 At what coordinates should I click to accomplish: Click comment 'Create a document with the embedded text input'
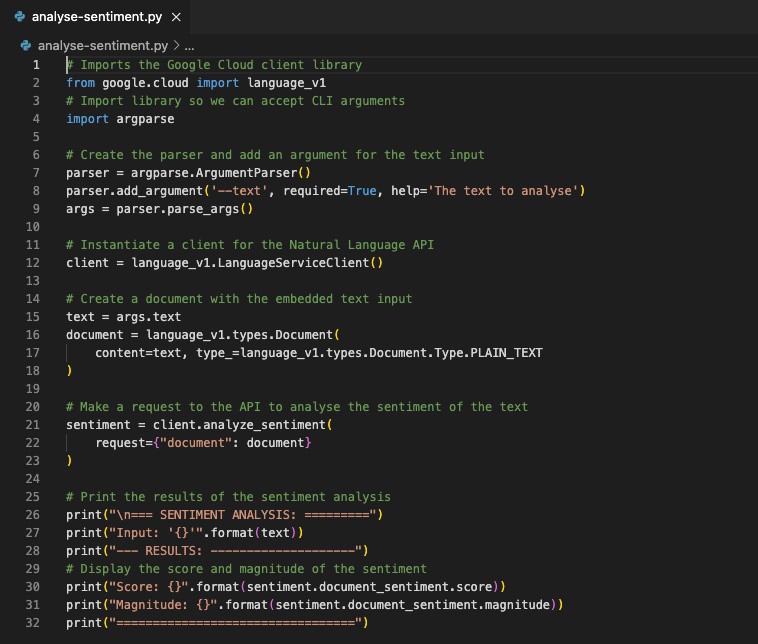tap(246, 299)
